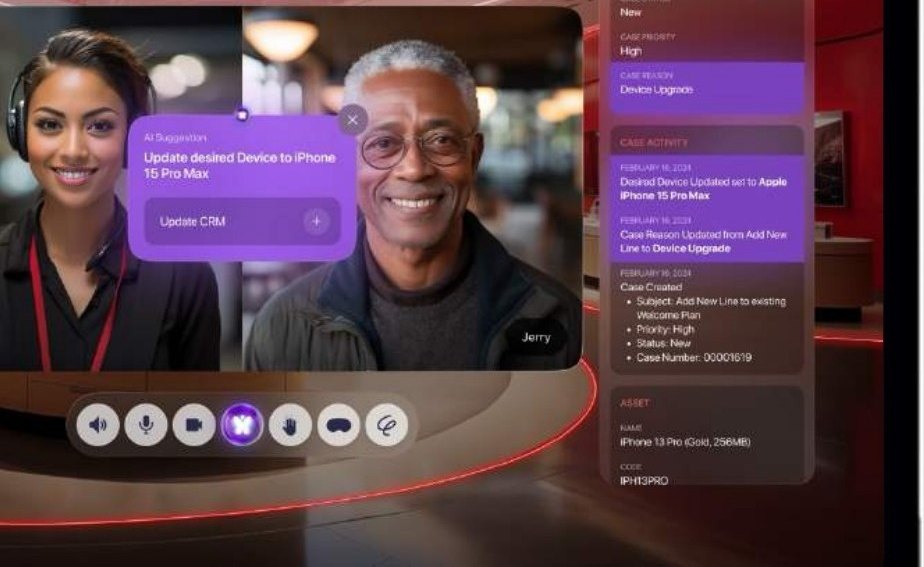The height and width of the screenshot is (567, 924).
Task: Click the swirl logo button in toolbar
Action: tap(387, 424)
